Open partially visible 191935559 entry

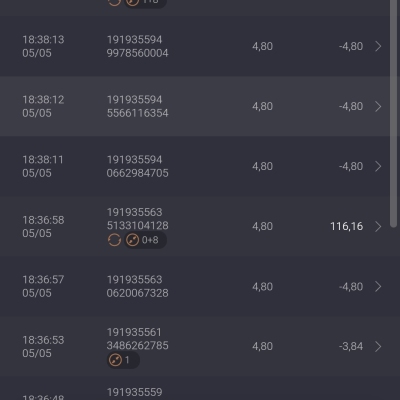200,388
